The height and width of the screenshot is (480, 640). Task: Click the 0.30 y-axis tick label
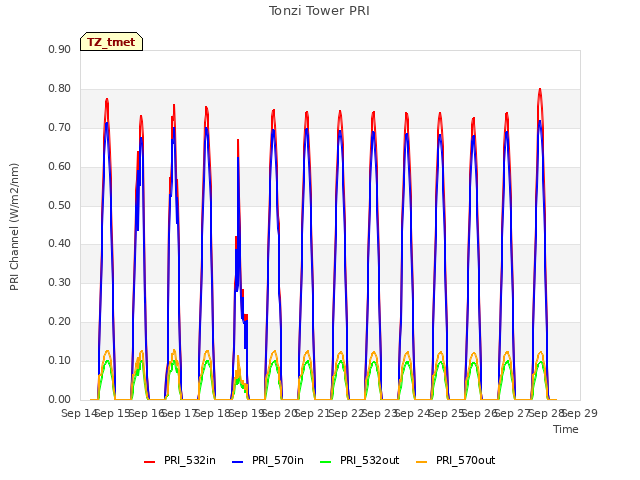pos(60,282)
